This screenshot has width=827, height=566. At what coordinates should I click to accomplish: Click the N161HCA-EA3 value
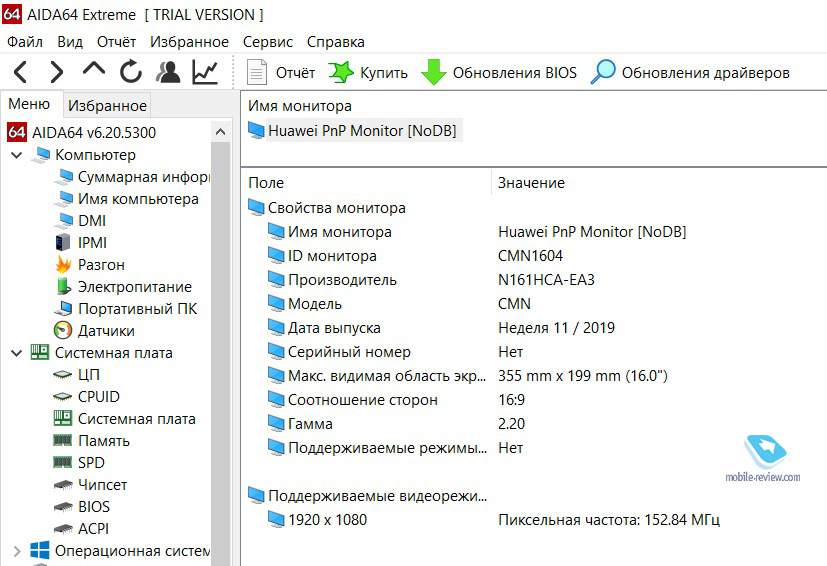tap(546, 280)
